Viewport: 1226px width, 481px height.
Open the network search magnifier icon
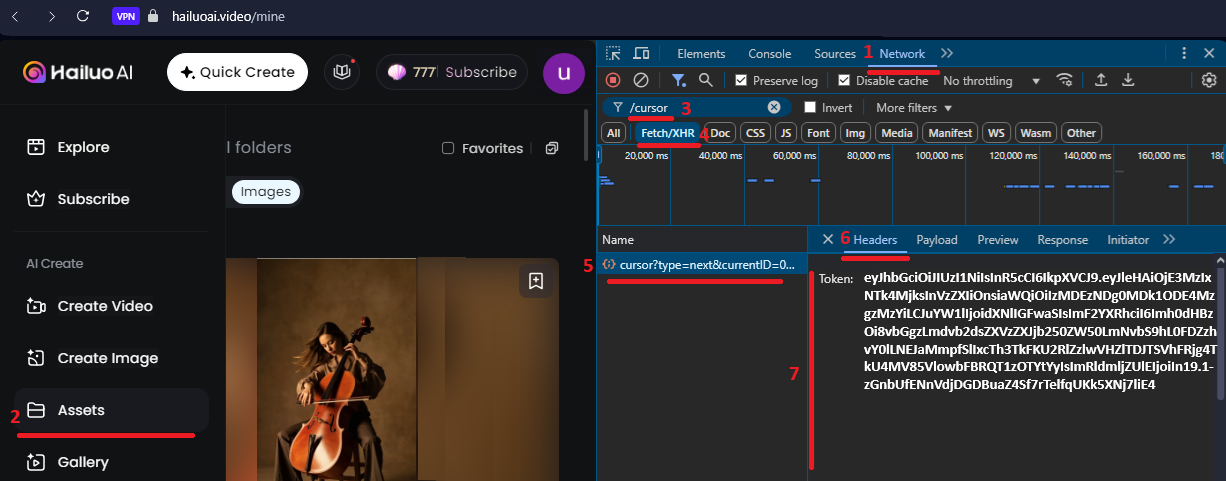pos(706,80)
